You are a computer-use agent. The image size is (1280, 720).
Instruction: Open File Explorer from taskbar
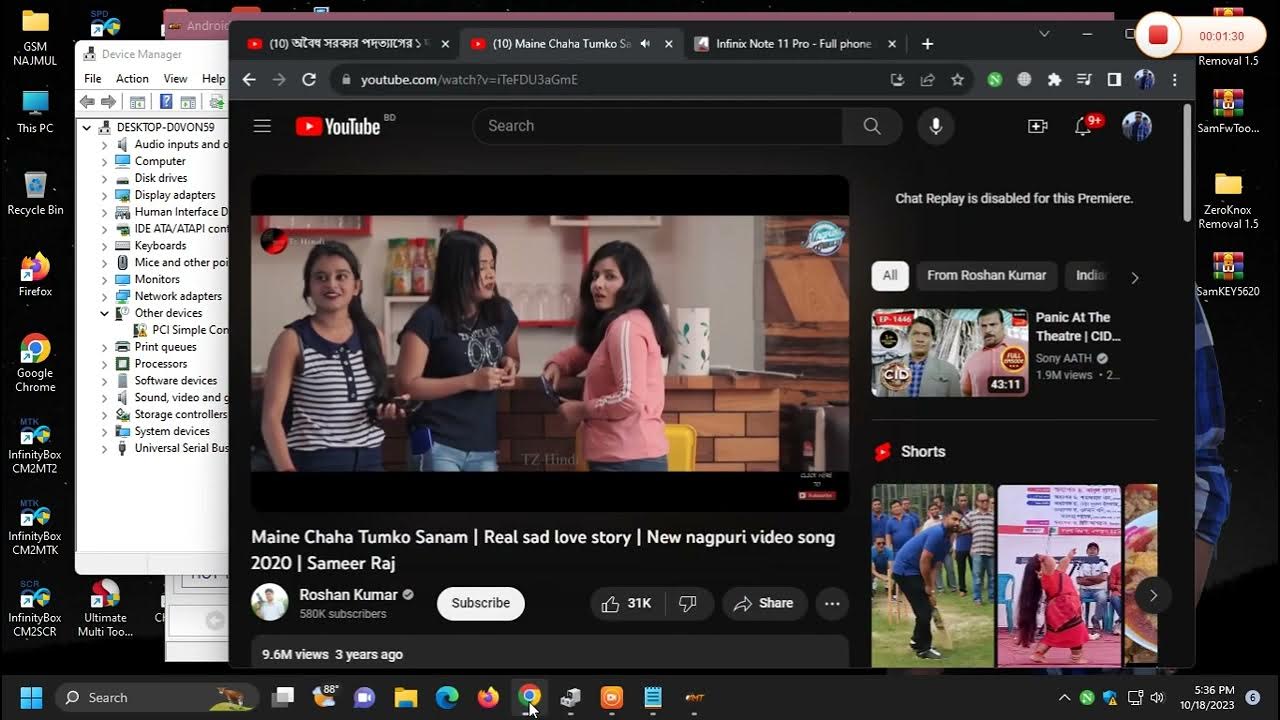(405, 697)
